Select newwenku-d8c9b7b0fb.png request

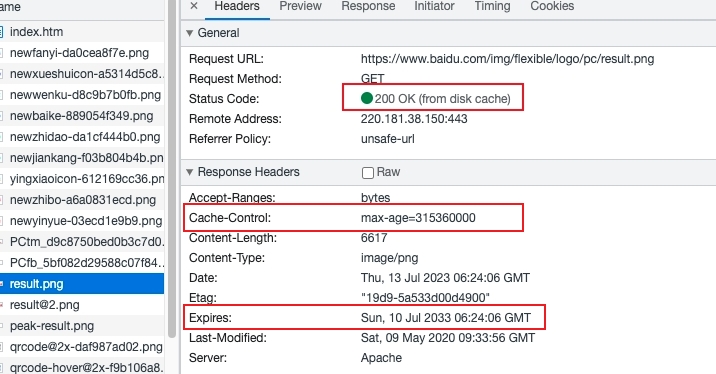[x=82, y=95]
